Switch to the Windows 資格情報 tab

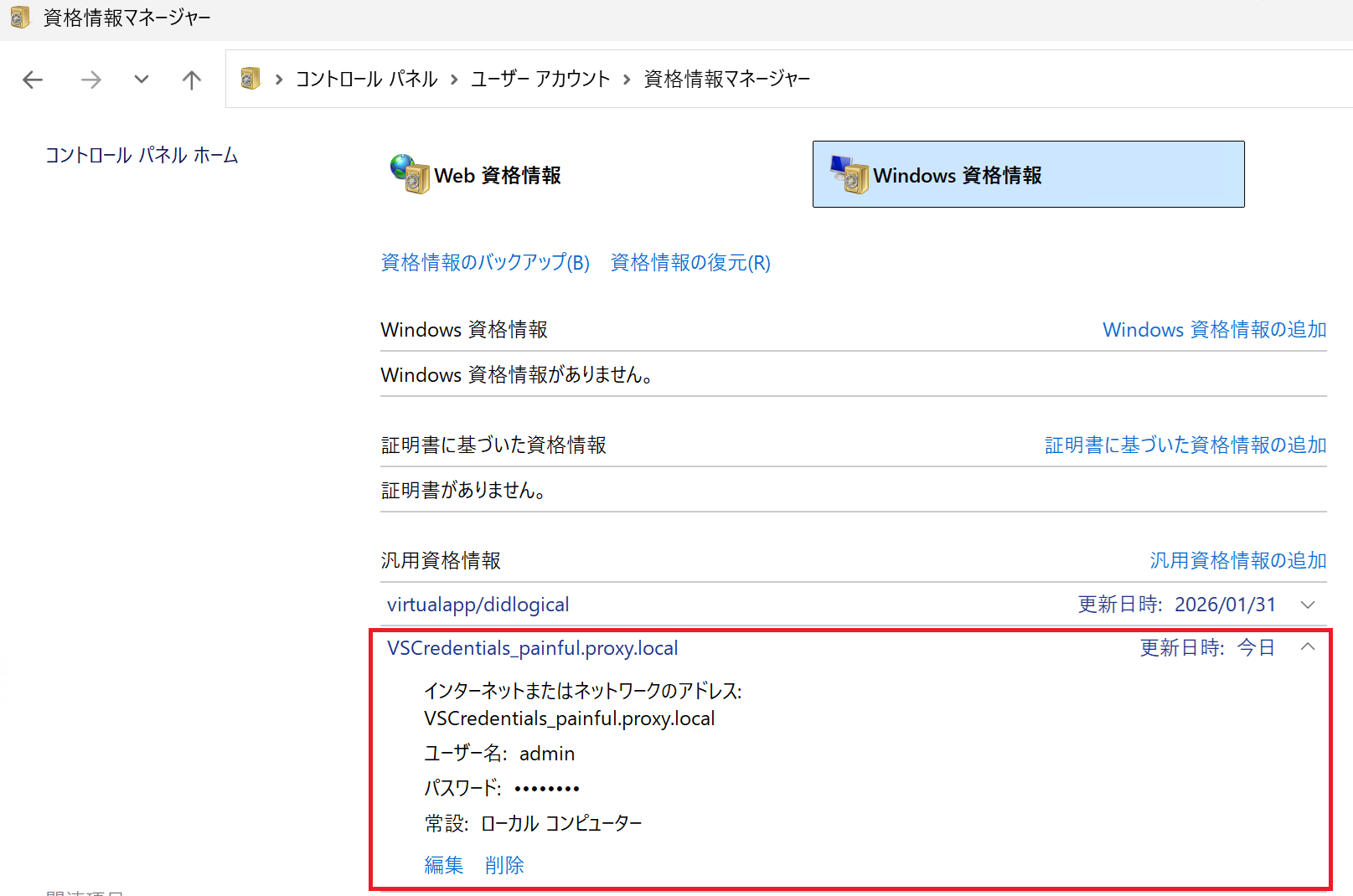tap(958, 176)
